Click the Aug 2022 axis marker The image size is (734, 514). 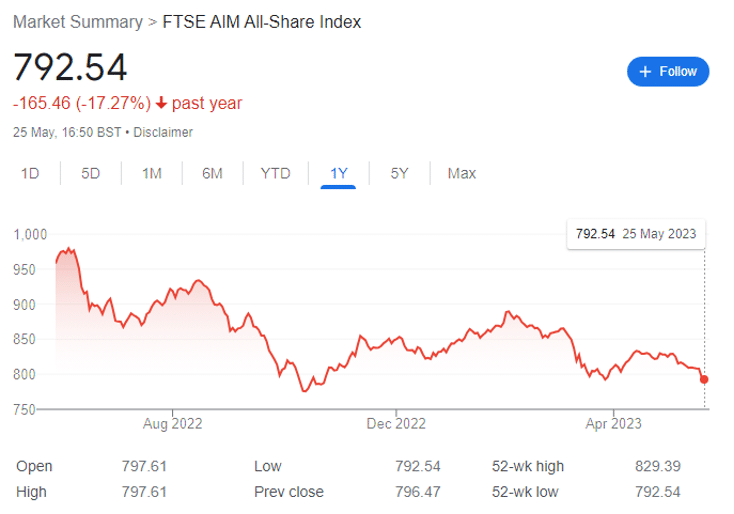(172, 424)
